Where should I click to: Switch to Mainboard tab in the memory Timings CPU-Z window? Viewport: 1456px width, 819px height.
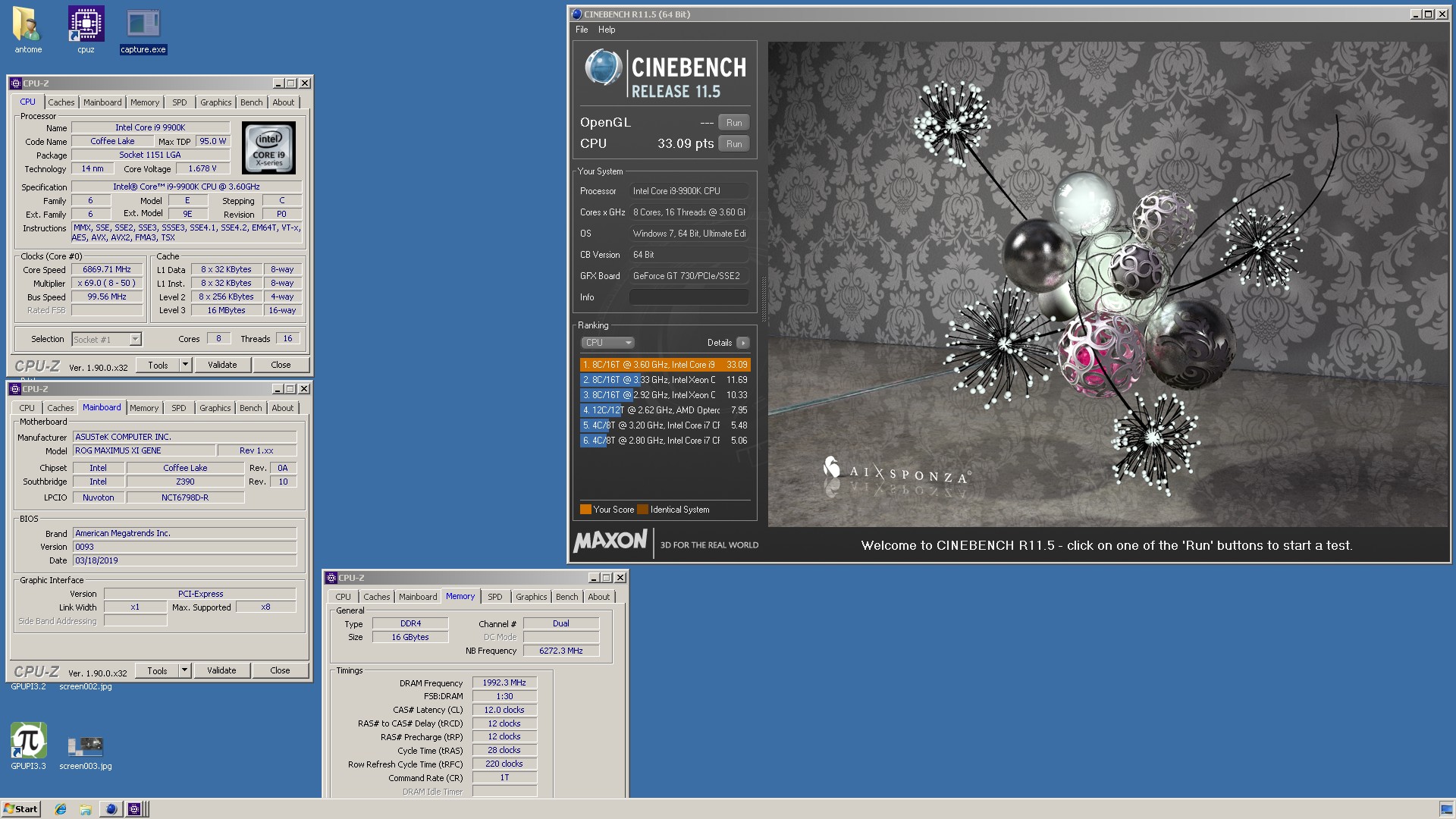click(418, 597)
